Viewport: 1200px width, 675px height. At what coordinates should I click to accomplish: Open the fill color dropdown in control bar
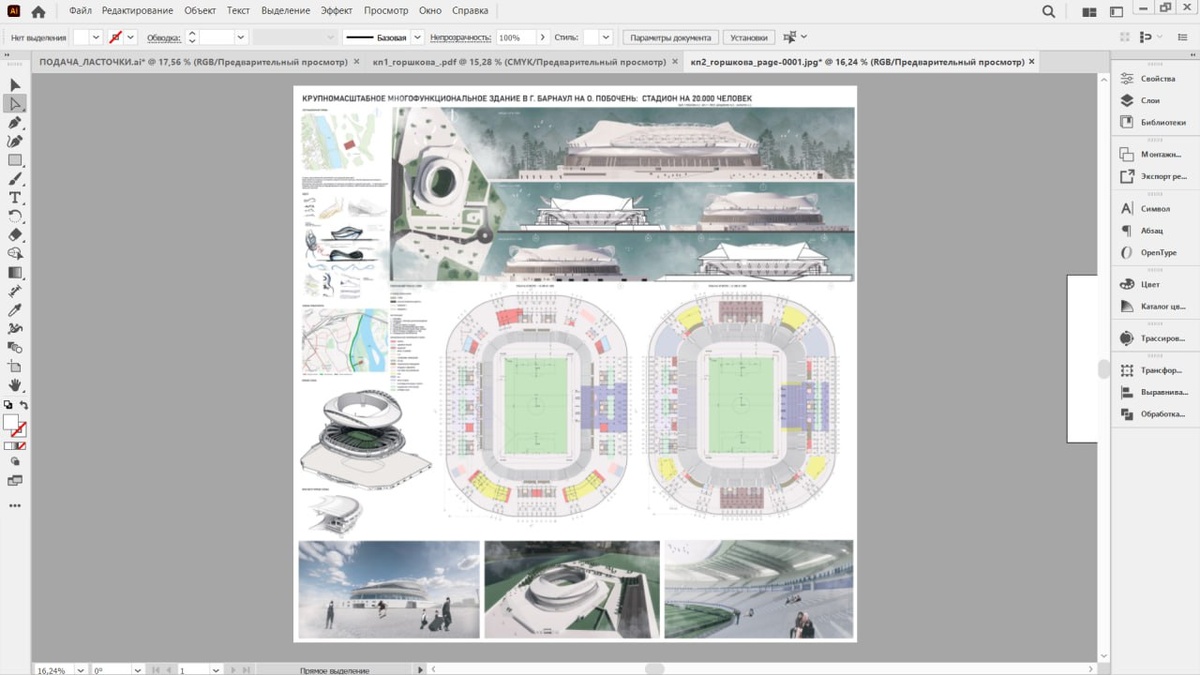pos(96,37)
